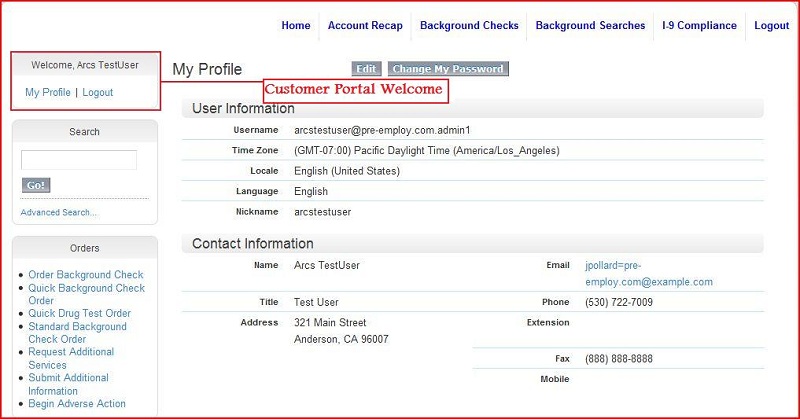Click the Go! search button
Screen dimensions: 800x419
(x=36, y=185)
